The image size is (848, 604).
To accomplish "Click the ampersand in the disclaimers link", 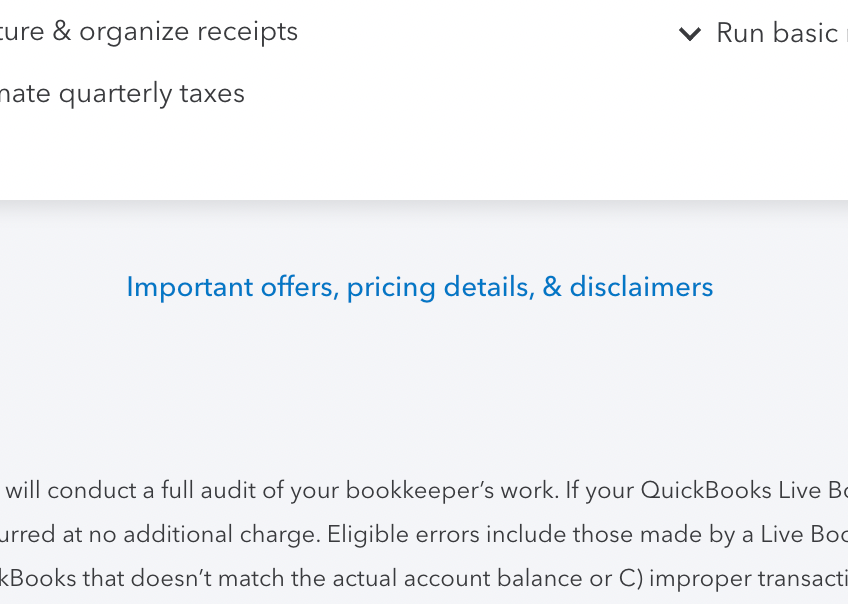I will coord(552,287).
